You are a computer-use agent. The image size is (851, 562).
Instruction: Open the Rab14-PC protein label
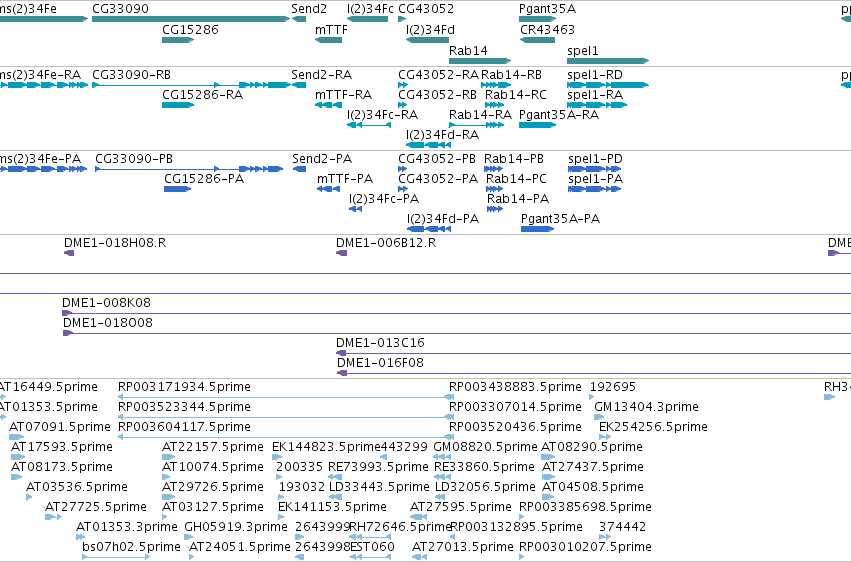pos(516,178)
